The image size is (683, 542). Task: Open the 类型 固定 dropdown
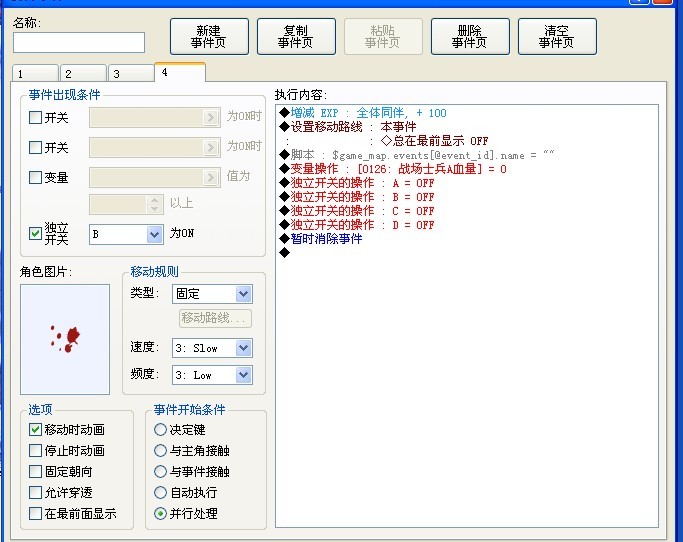212,294
